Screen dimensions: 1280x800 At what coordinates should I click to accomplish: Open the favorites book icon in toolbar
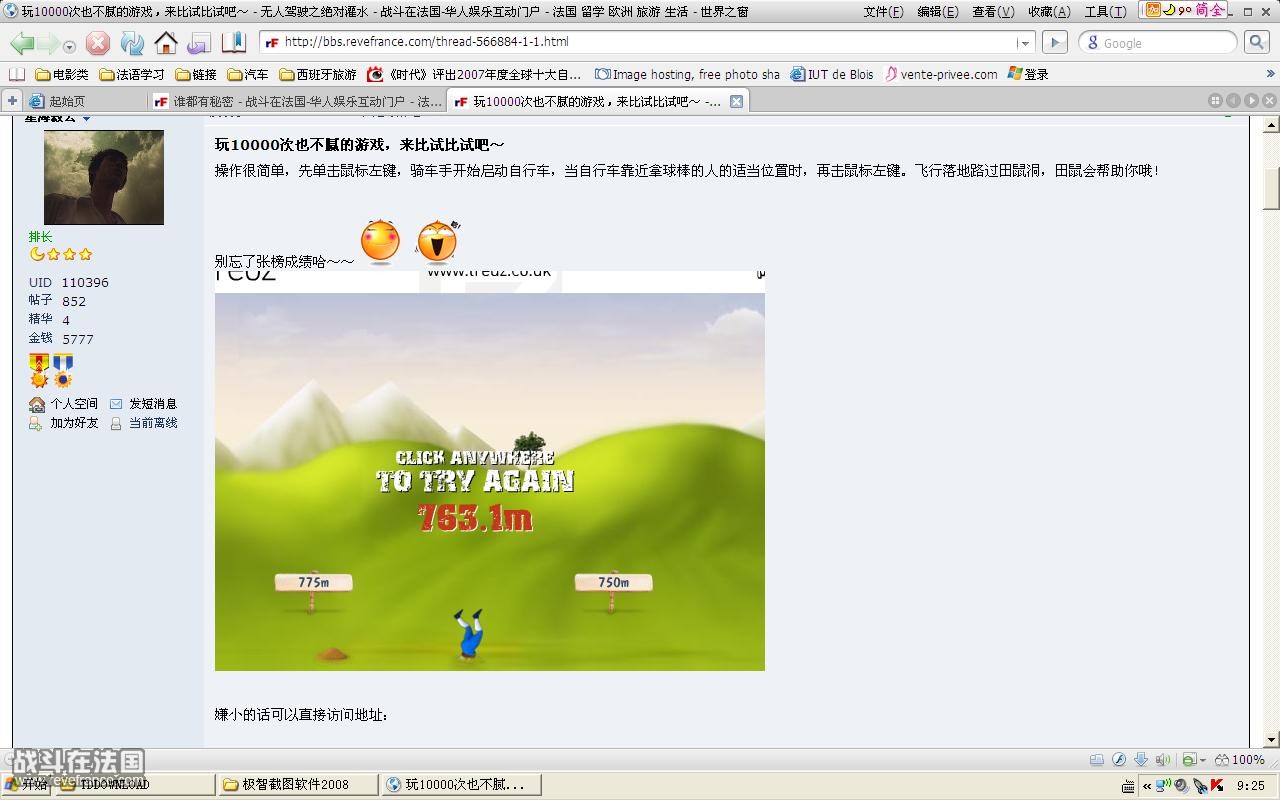(234, 42)
